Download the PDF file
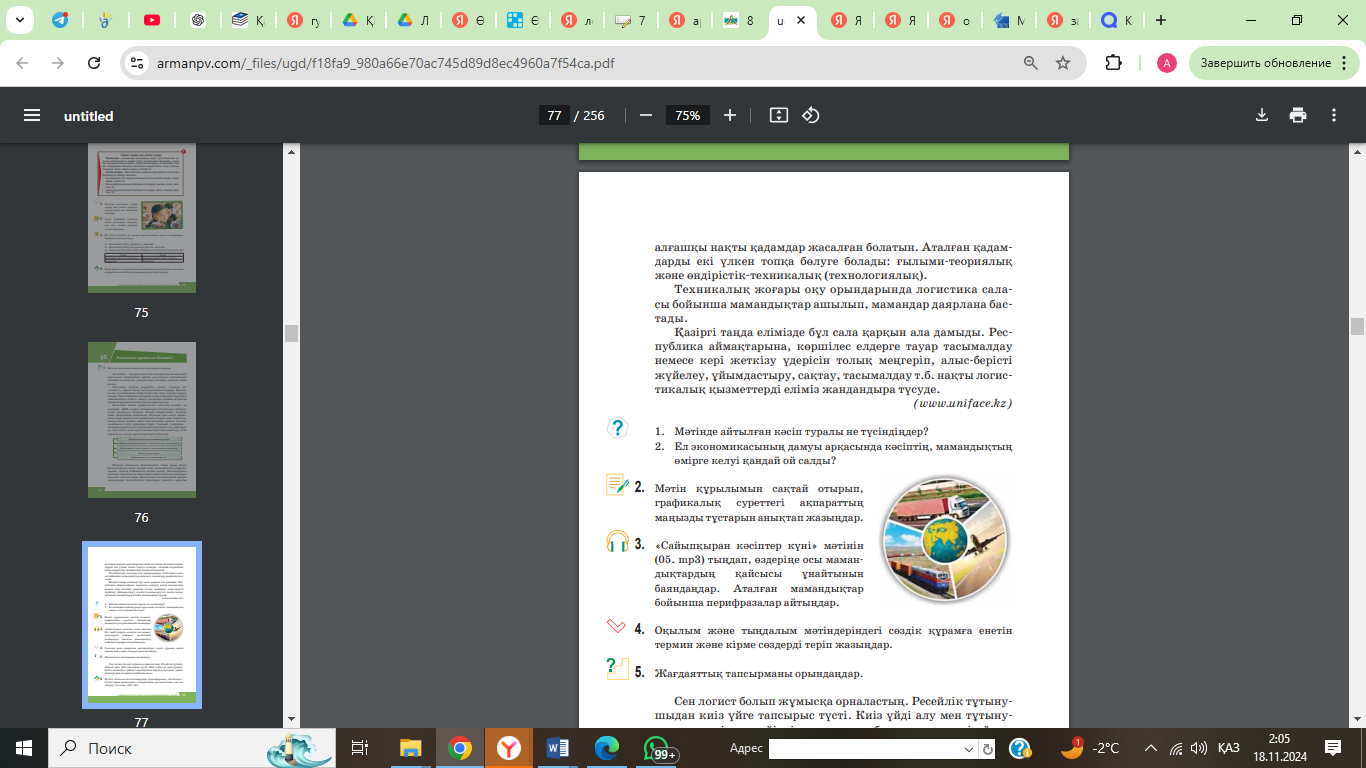This screenshot has height=768, width=1366. tap(1262, 115)
